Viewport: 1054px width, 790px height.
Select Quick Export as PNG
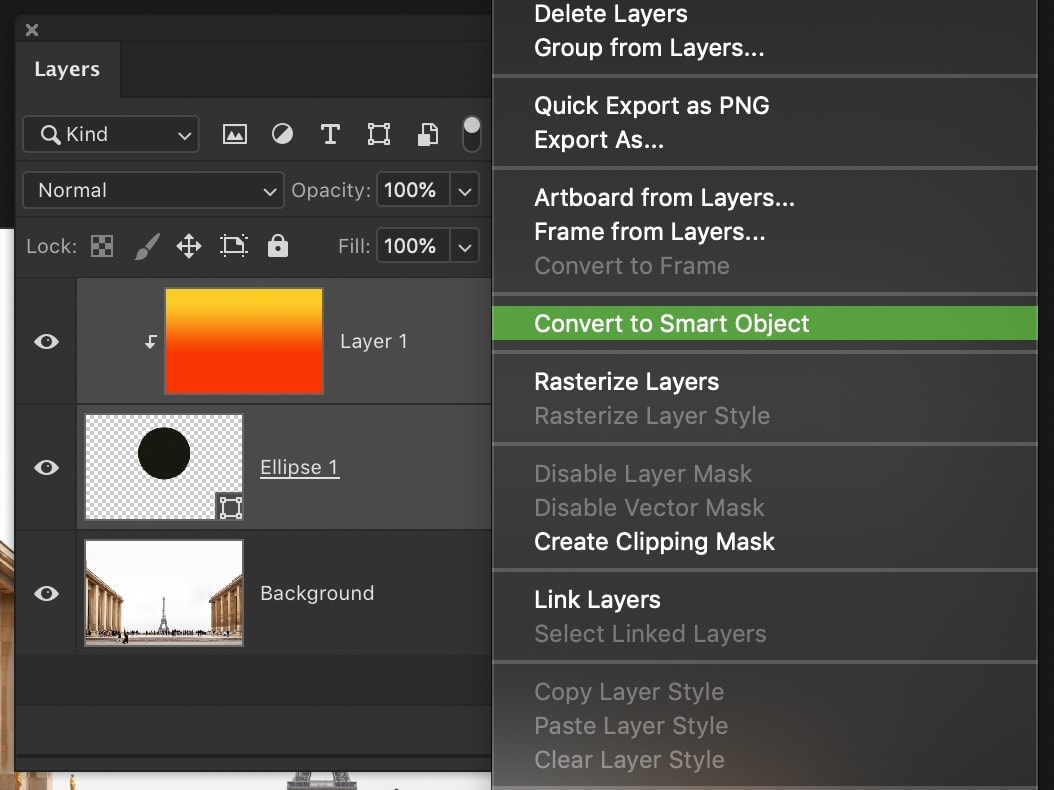(x=652, y=105)
